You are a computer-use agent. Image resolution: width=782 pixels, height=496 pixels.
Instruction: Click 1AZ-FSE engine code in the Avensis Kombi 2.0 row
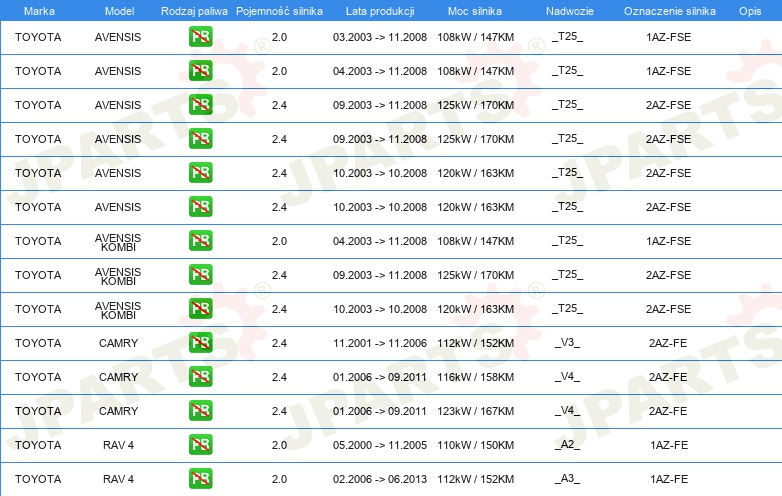[668, 241]
